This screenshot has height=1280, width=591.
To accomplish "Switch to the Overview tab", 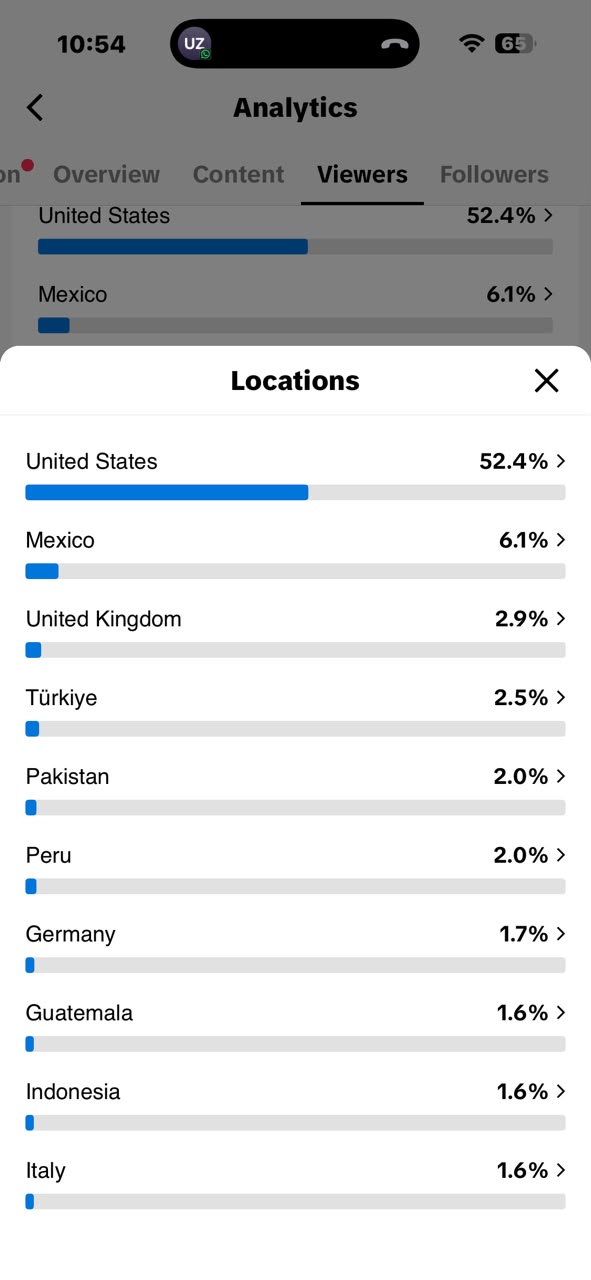I will 106,174.
